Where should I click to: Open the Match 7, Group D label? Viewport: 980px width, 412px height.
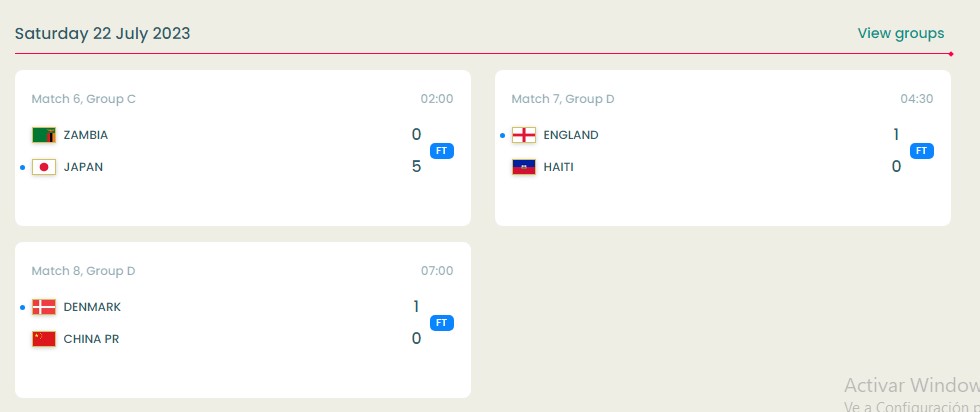pyautogui.click(x=563, y=99)
